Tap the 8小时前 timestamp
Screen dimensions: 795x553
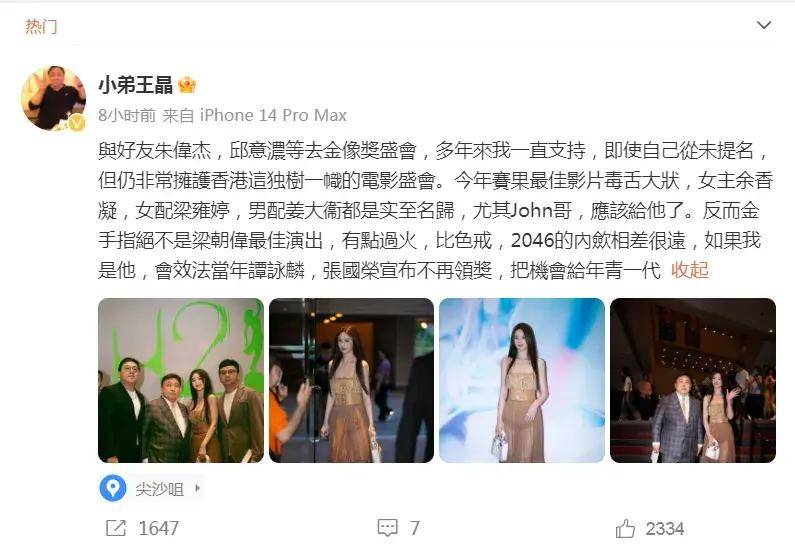(127, 116)
